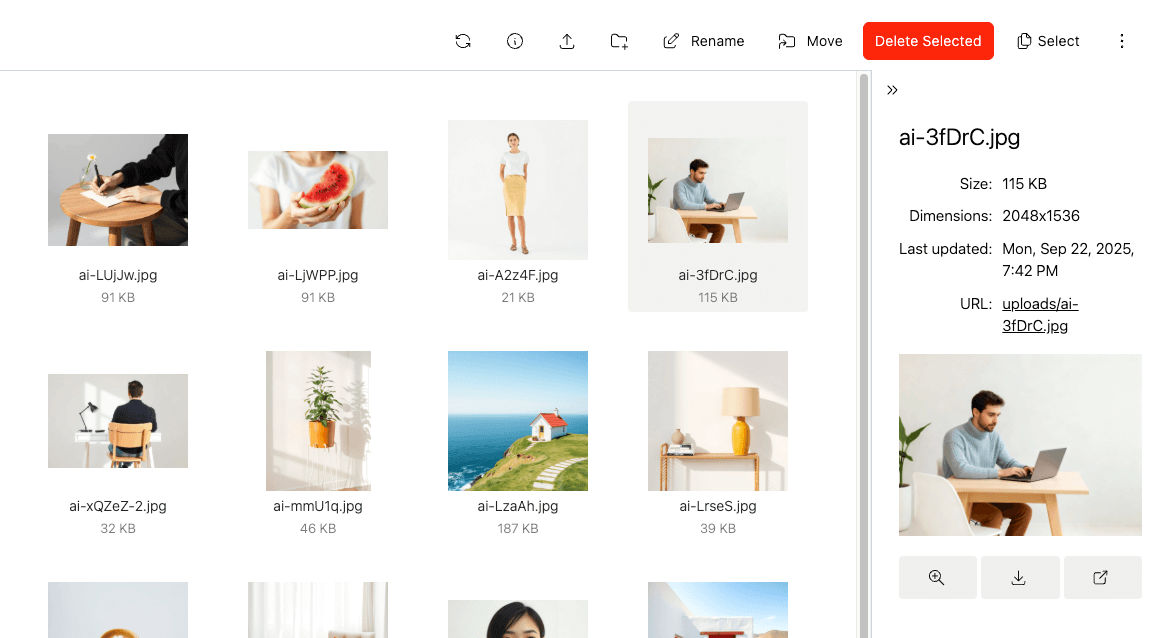Click the red Delete Selected button
Screen dimensions: 1168x638
coord(928,41)
